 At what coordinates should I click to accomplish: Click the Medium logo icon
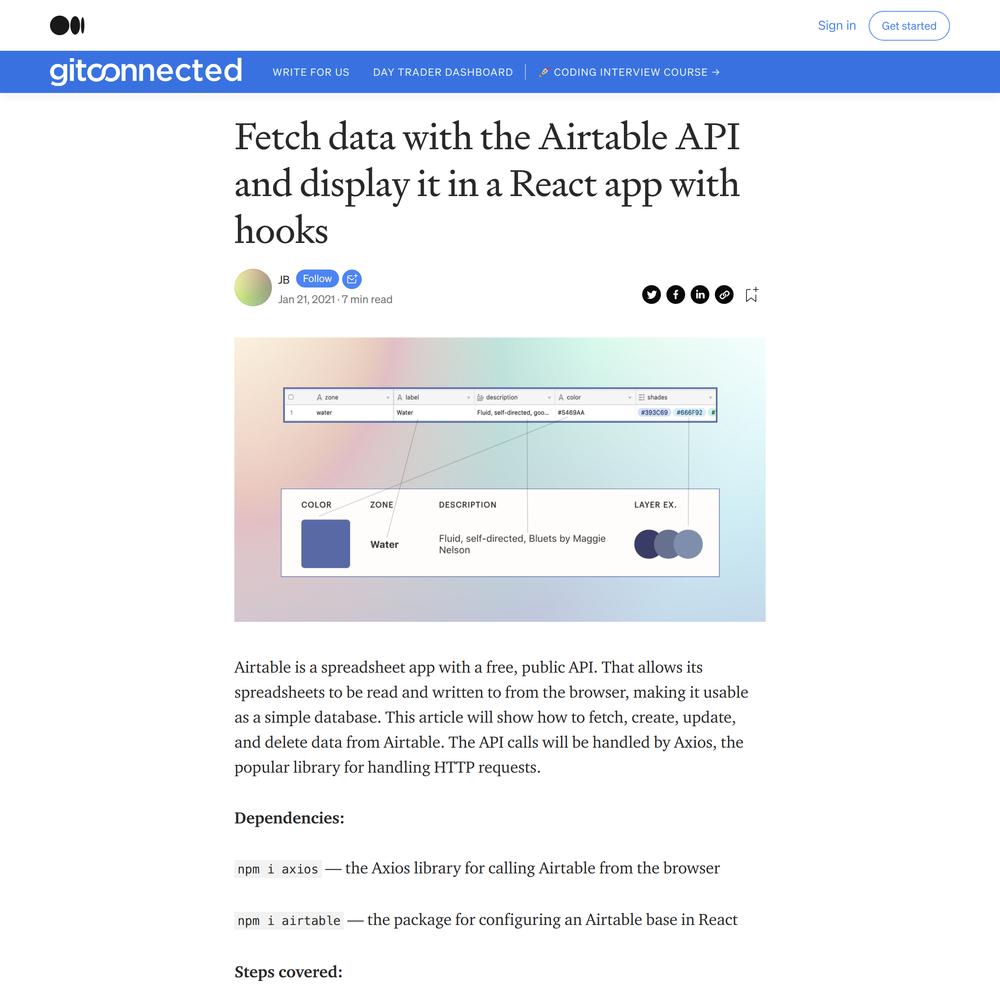point(67,26)
